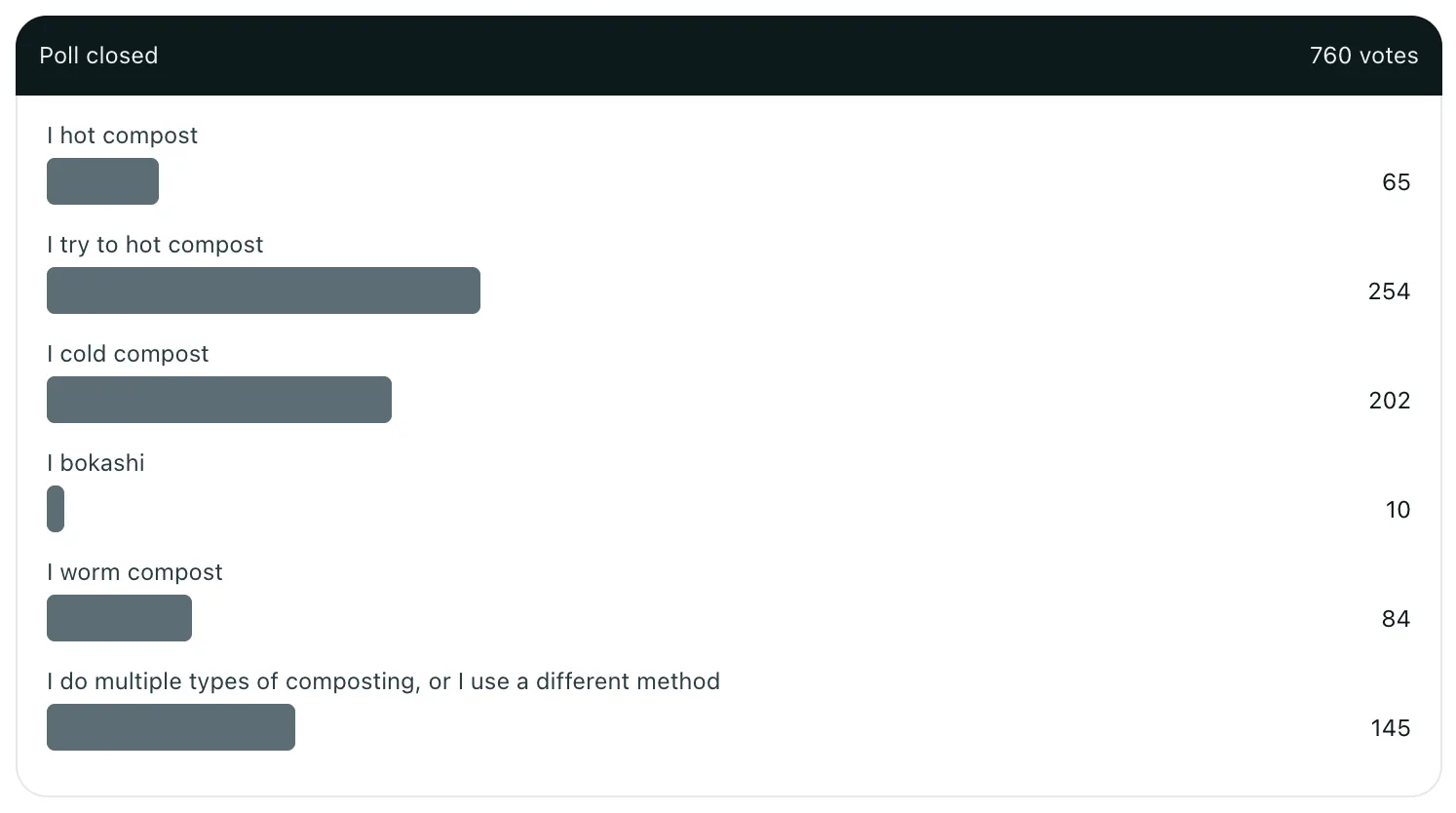Click the longest bar, 'I try to hot compost'

point(263,290)
